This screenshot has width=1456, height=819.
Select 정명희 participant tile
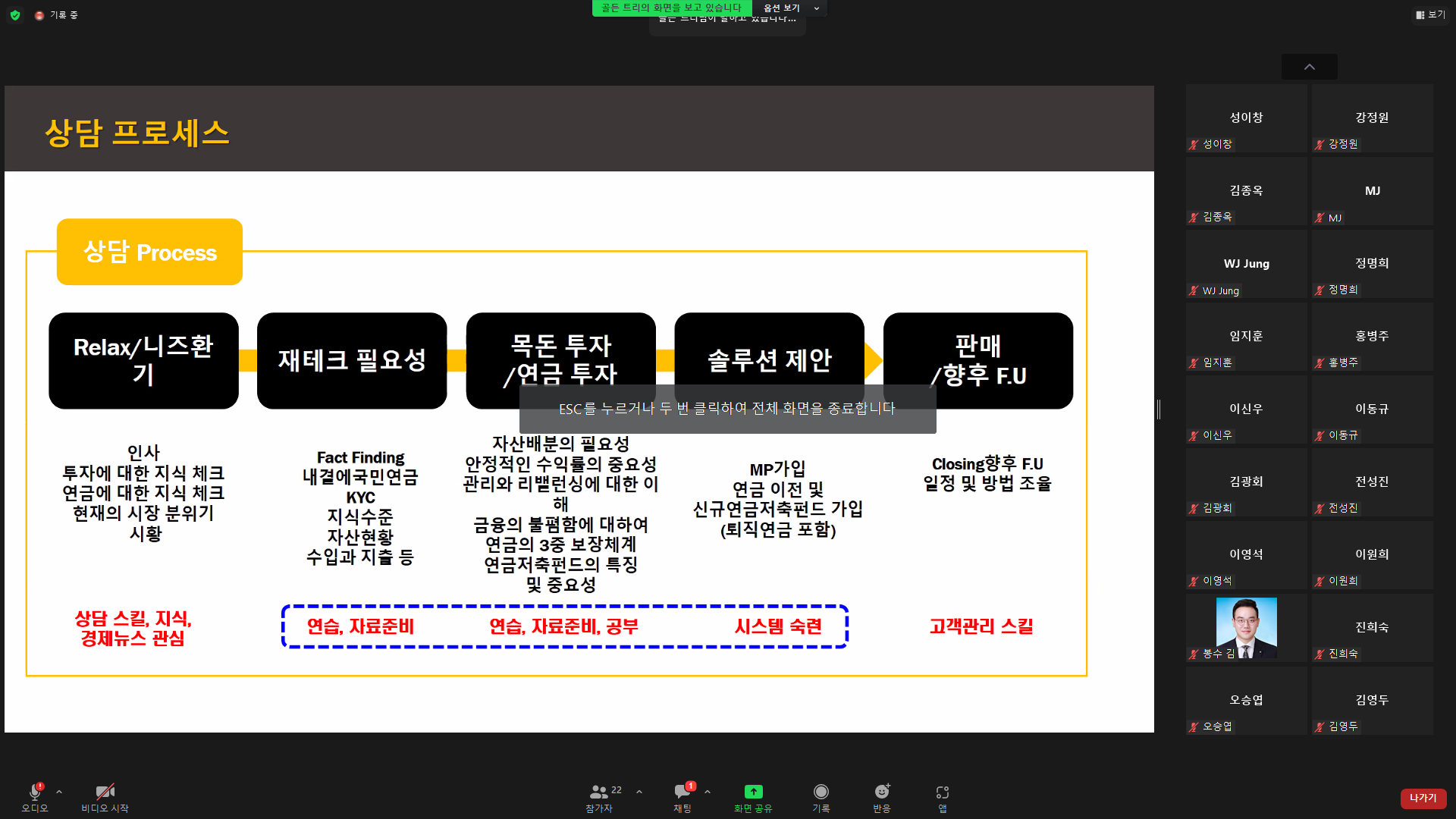(1373, 264)
